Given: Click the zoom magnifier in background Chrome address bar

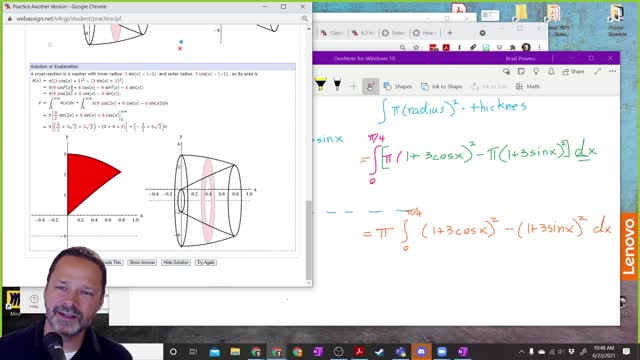Looking at the screenshot, I should (403, 47).
